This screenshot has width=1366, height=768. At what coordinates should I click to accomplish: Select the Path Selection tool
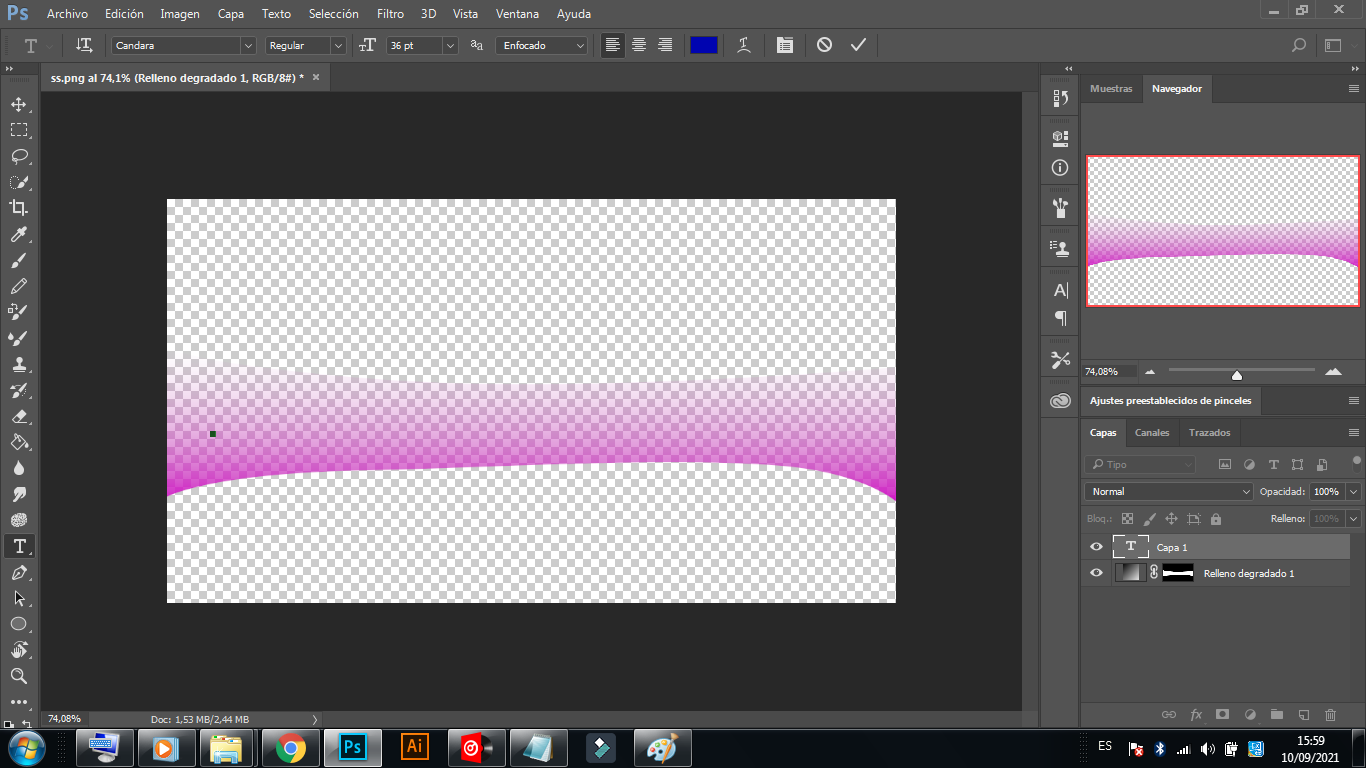click(19, 598)
